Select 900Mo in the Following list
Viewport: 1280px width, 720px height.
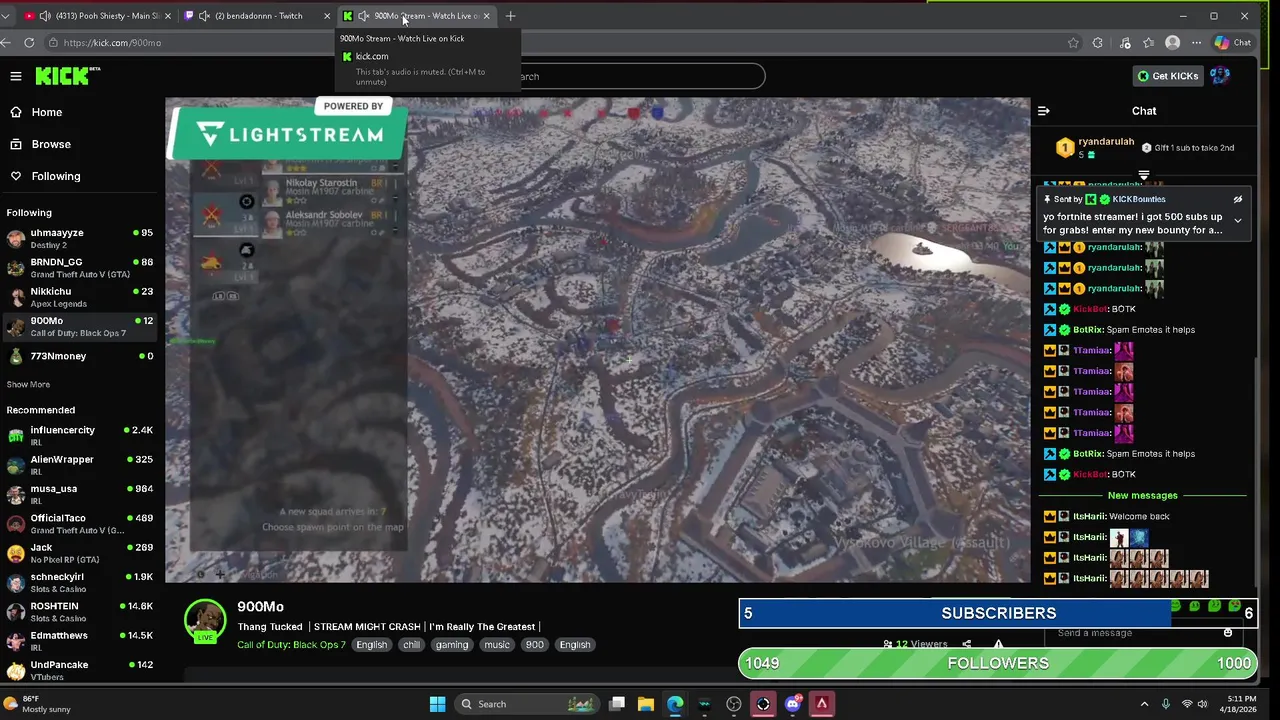[x=80, y=326]
